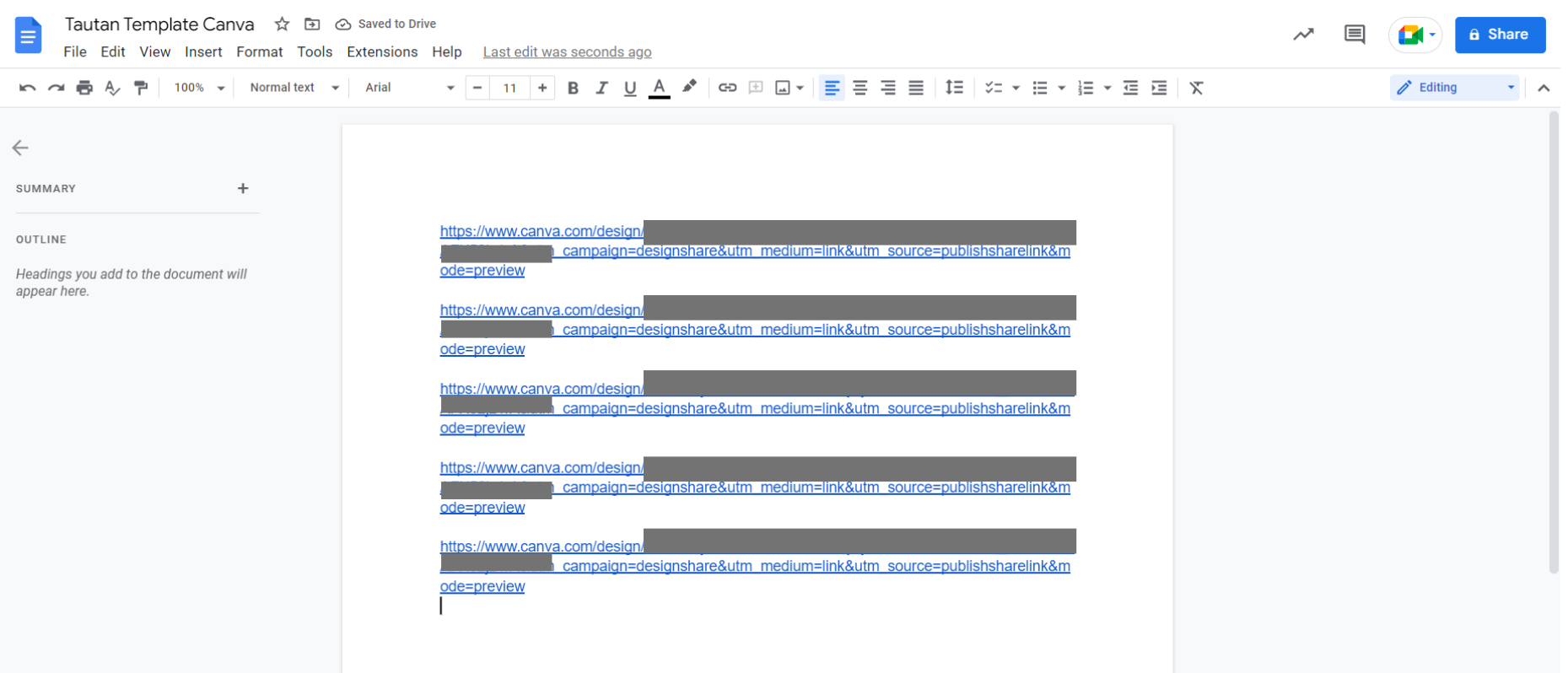1568x673 pixels.
Task: Add a summary with the plus button
Action: [243, 188]
